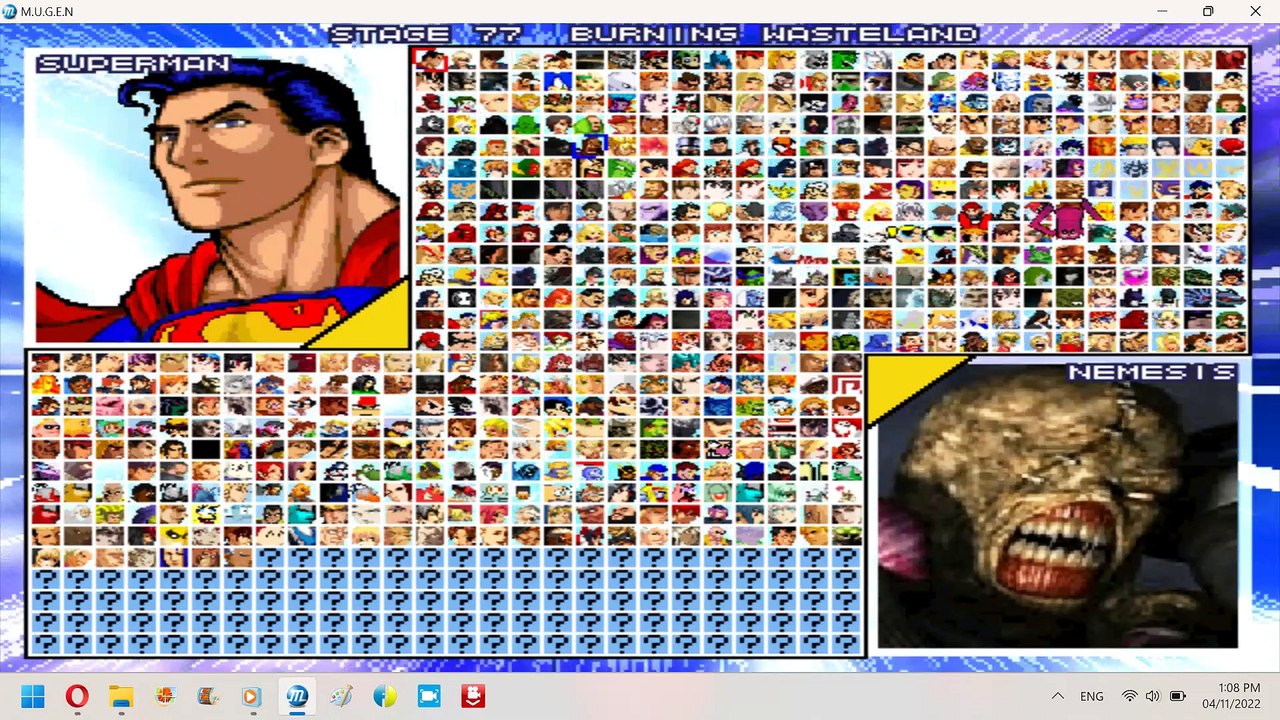Screen dimensions: 1280x720
Task: Check the battery status icon
Action: click(1177, 696)
